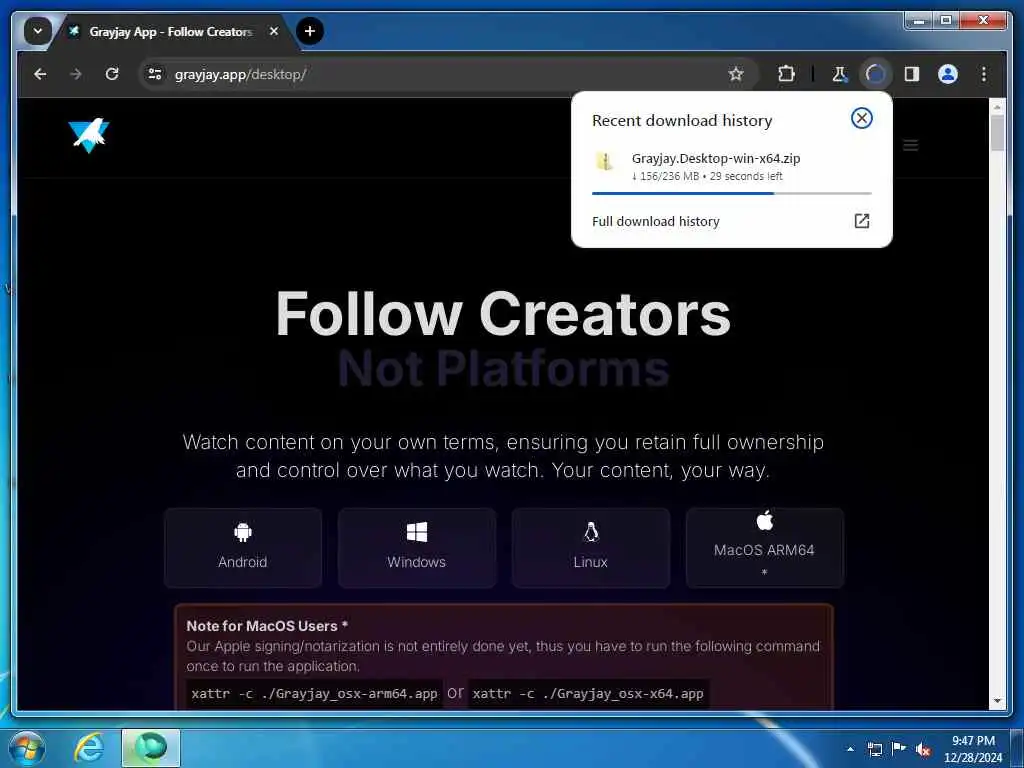The image size is (1024, 768).
Task: Toggle the browser side panel
Action: 912,74
